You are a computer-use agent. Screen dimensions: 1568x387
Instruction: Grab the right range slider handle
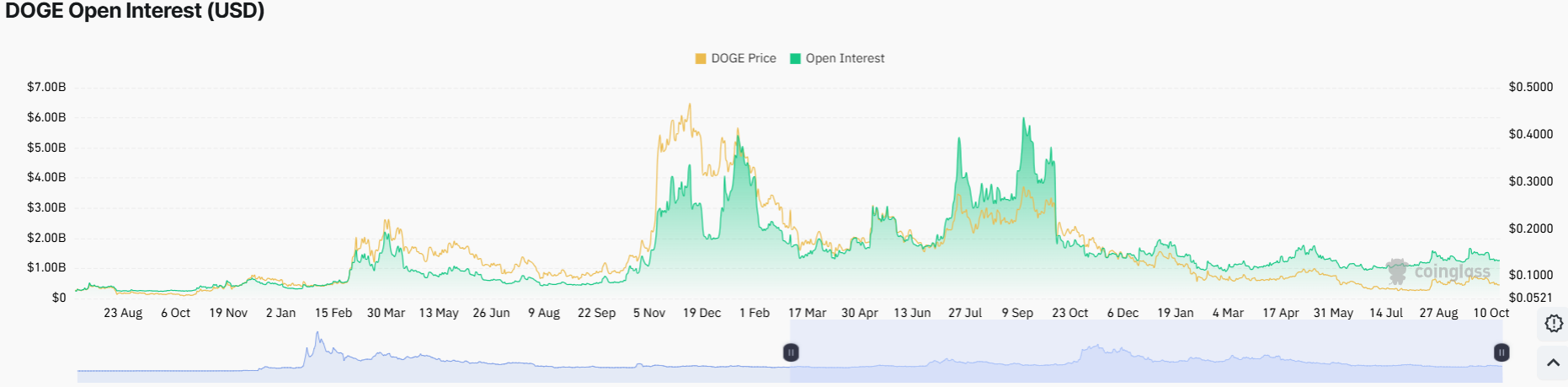pyautogui.click(x=1501, y=352)
